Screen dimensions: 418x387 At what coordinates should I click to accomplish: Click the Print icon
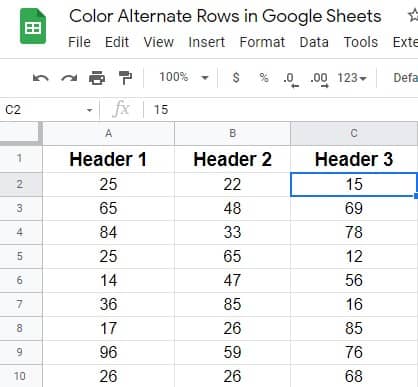(97, 78)
